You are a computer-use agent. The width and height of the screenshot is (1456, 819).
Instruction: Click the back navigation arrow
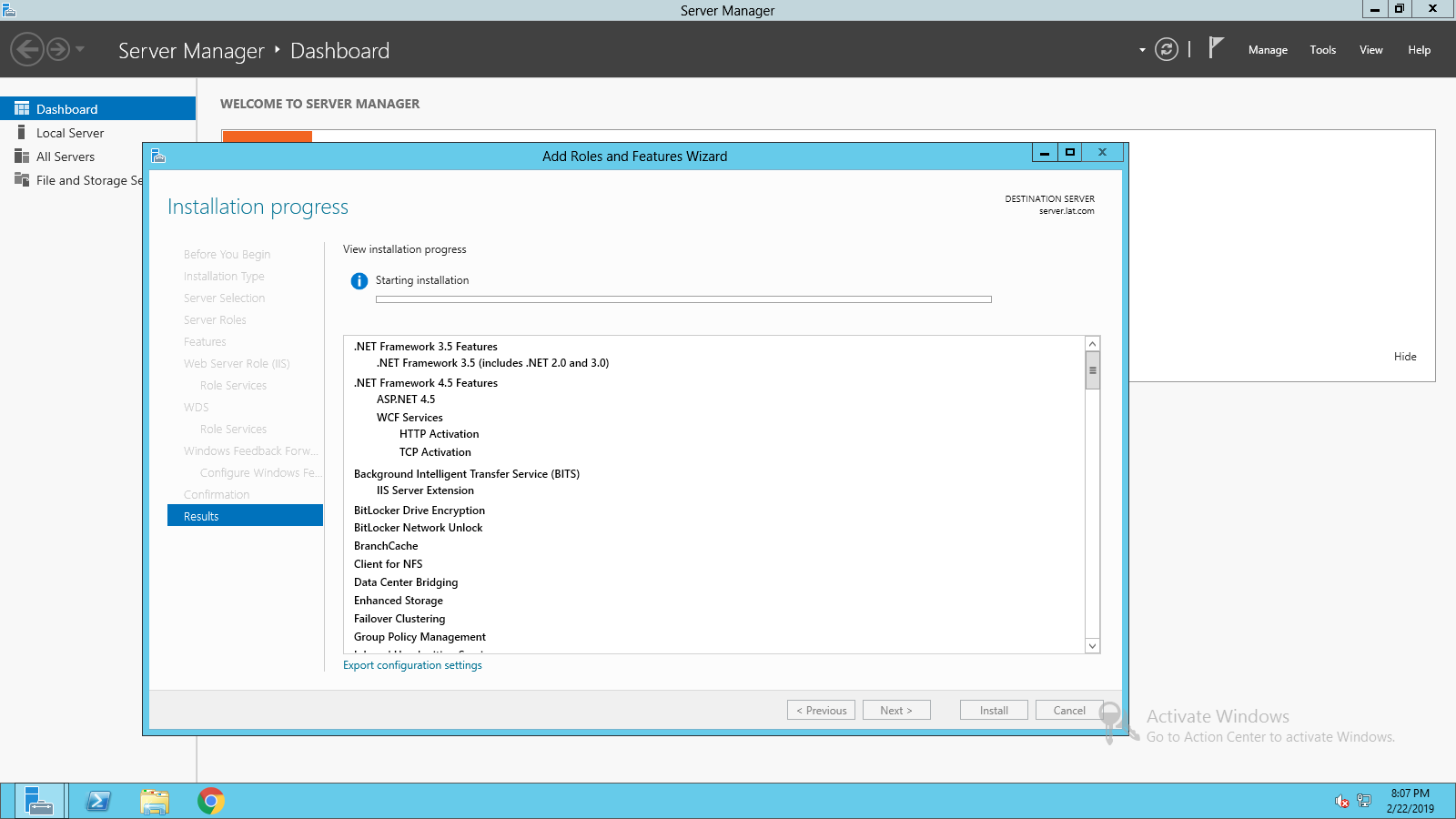pyautogui.click(x=27, y=49)
